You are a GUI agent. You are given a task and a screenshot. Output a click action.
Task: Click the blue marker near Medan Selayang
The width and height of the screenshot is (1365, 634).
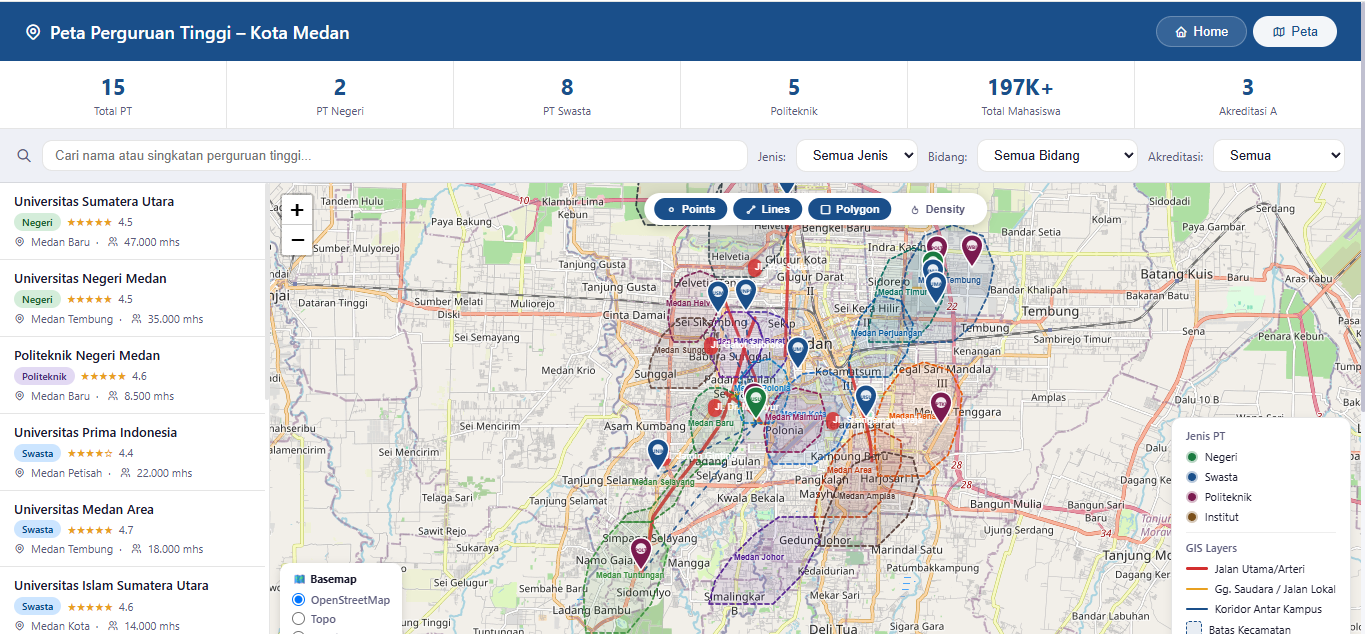coord(657,453)
